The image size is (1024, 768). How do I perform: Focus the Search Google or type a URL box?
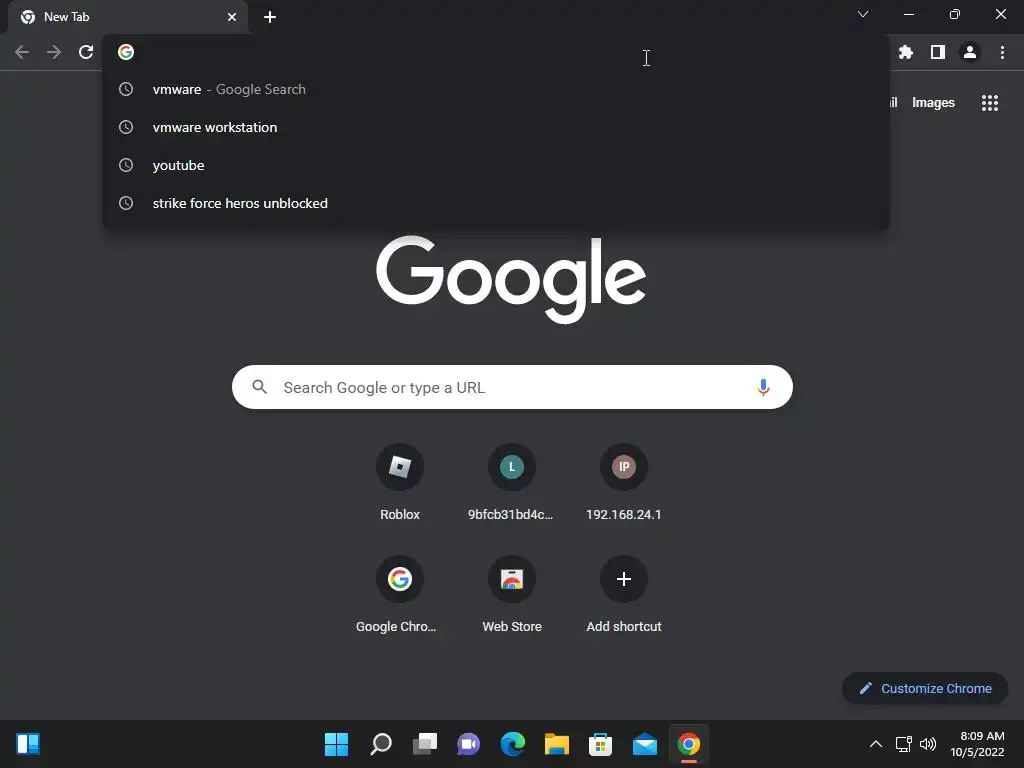[512, 387]
